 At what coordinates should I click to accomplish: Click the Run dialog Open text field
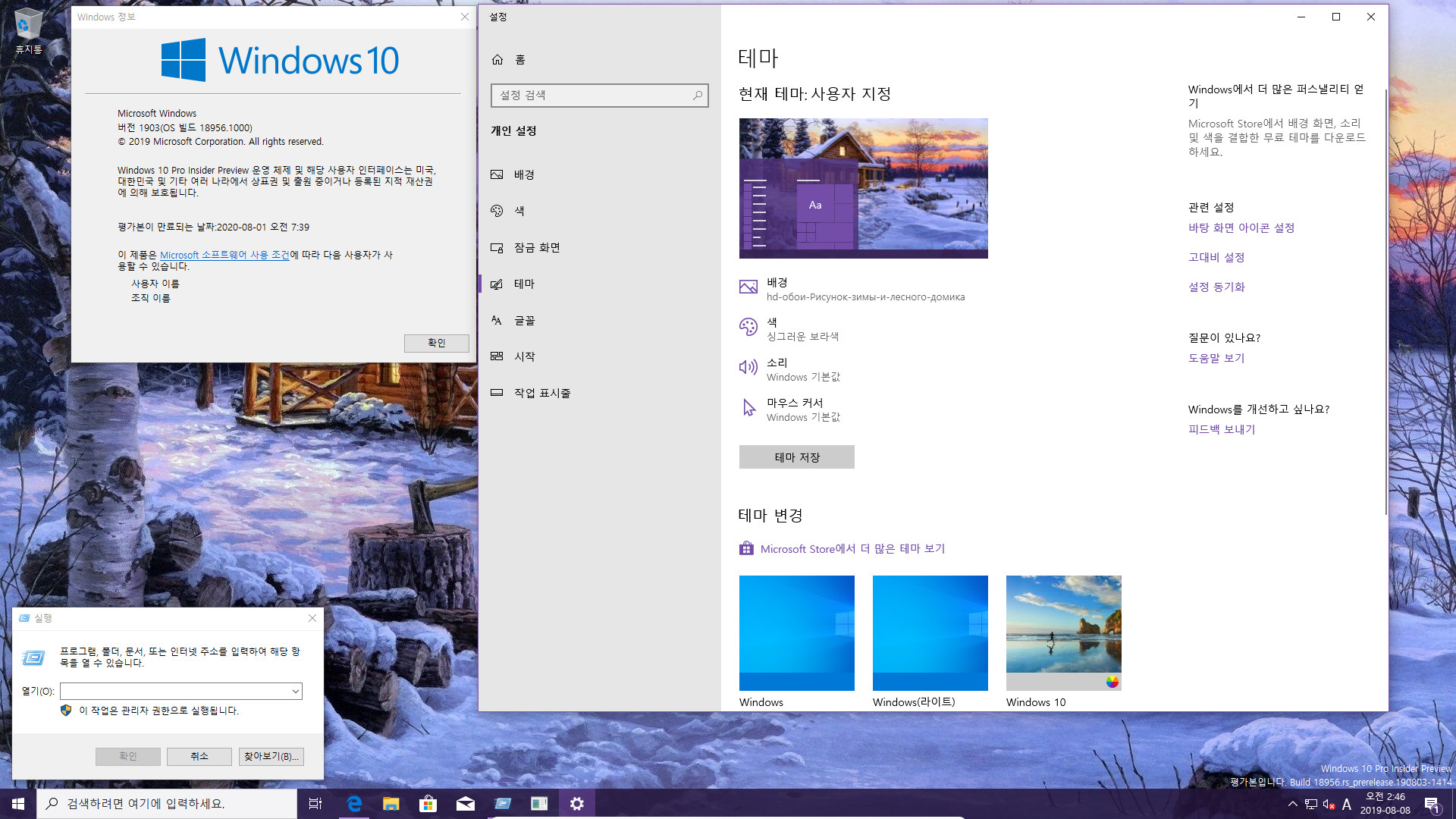[175, 691]
